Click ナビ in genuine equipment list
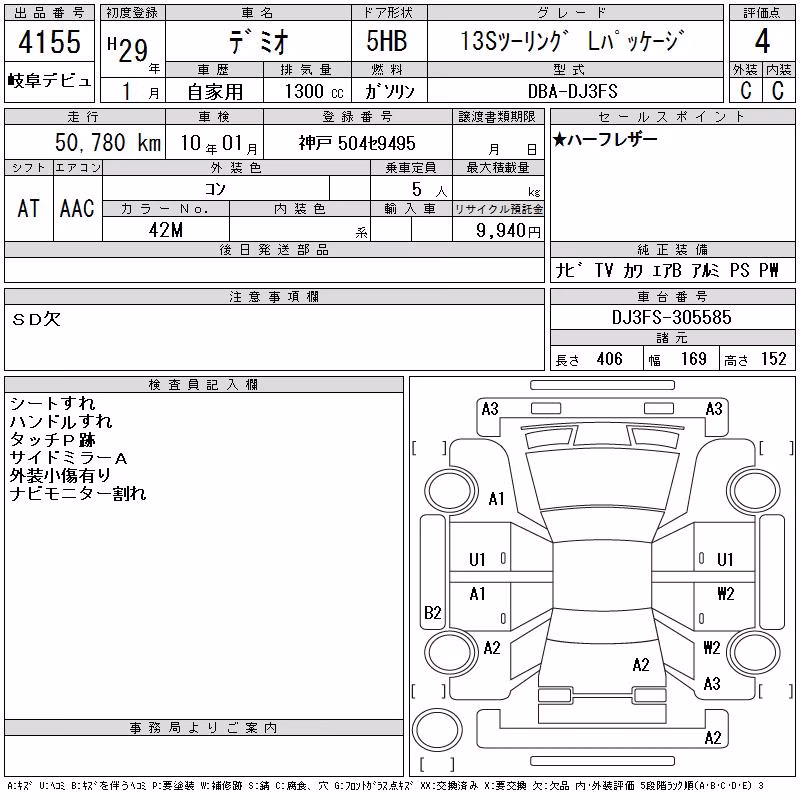Image resolution: width=800 pixels, height=800 pixels. 569,270
